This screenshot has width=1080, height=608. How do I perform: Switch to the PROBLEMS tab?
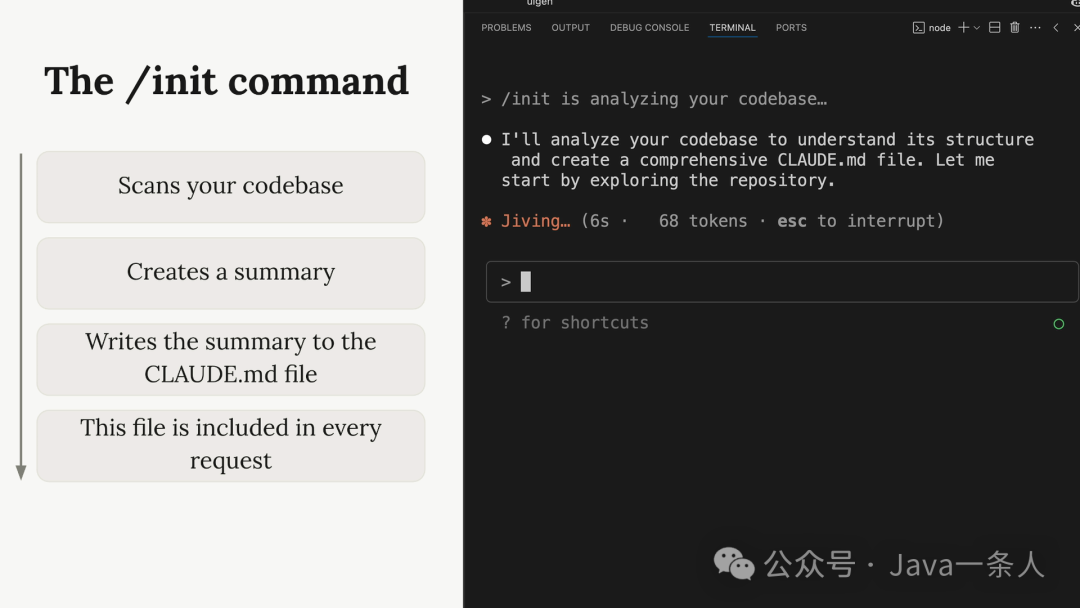coord(506,28)
